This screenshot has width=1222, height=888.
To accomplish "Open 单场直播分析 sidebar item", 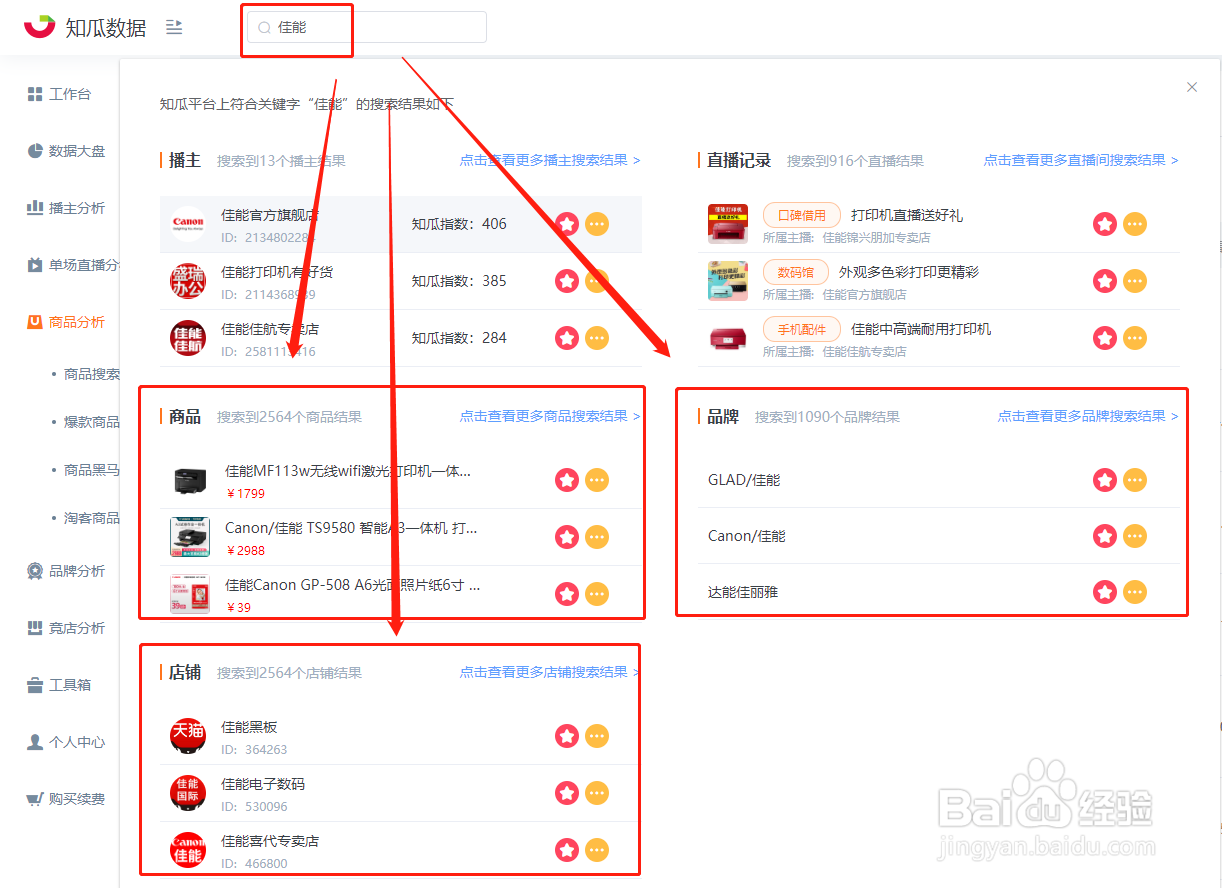I will tap(72, 265).
